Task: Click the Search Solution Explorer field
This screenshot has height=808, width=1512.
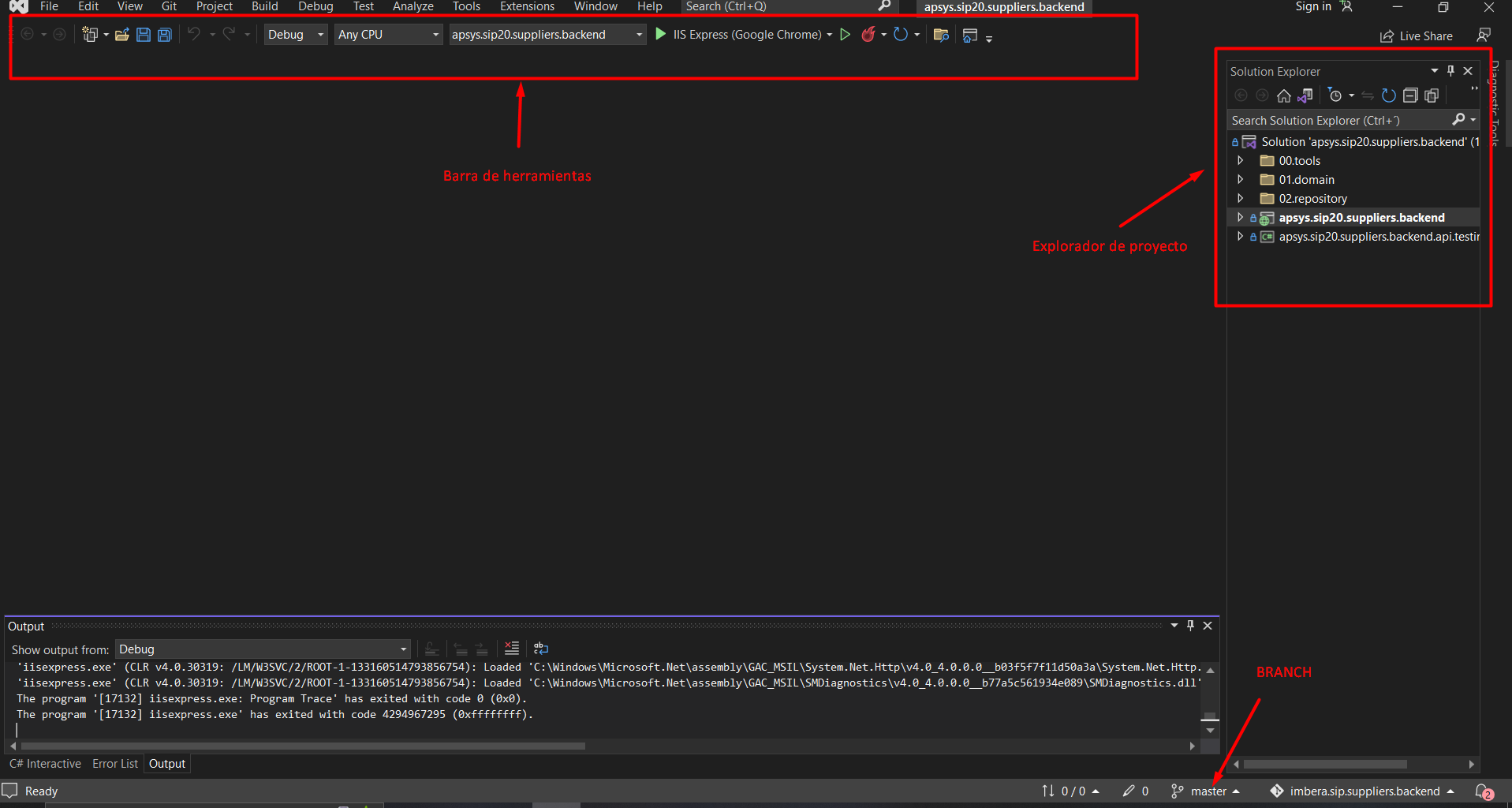Action: (1337, 121)
